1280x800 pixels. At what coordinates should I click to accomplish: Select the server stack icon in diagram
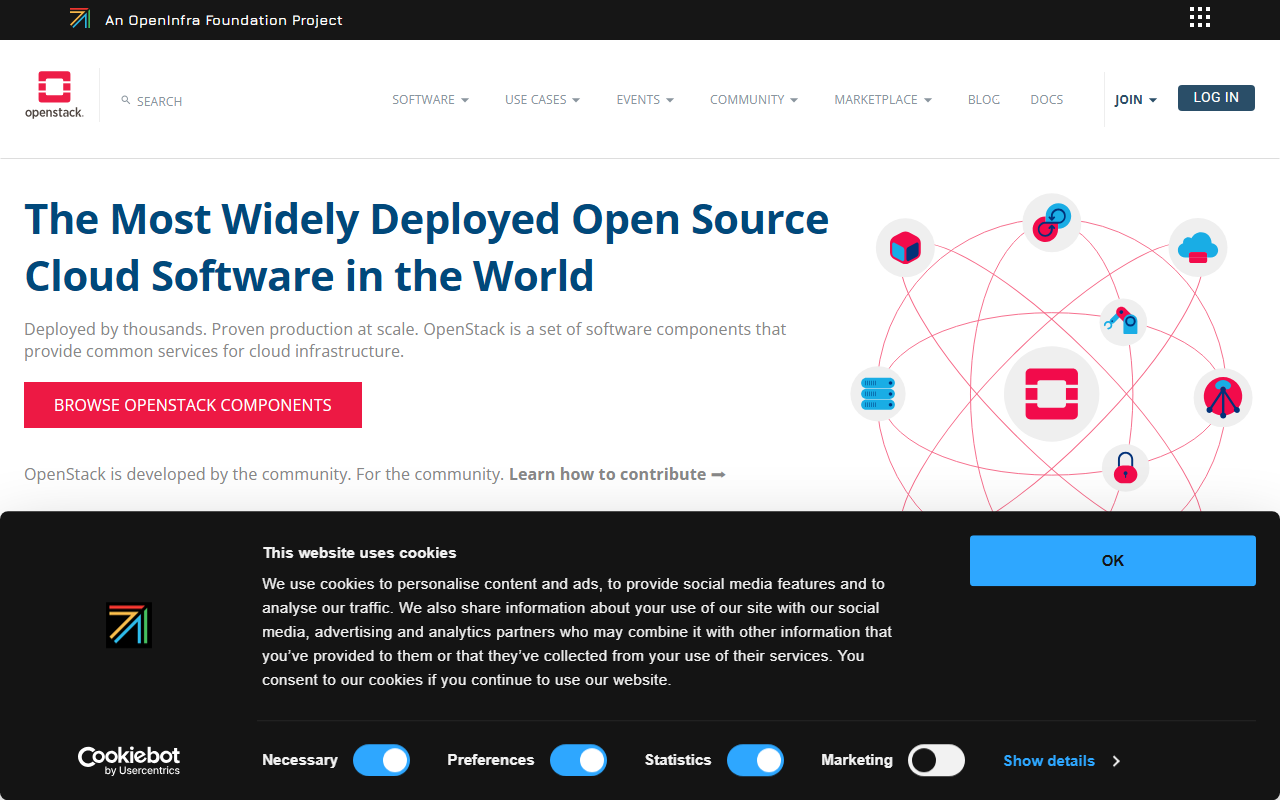coord(877,393)
